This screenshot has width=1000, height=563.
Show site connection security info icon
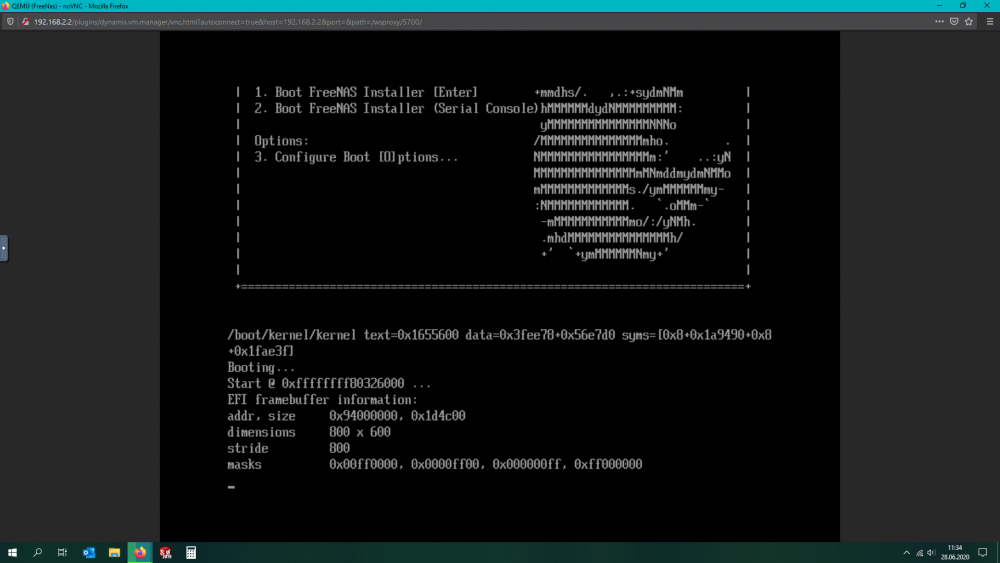[x=26, y=22]
